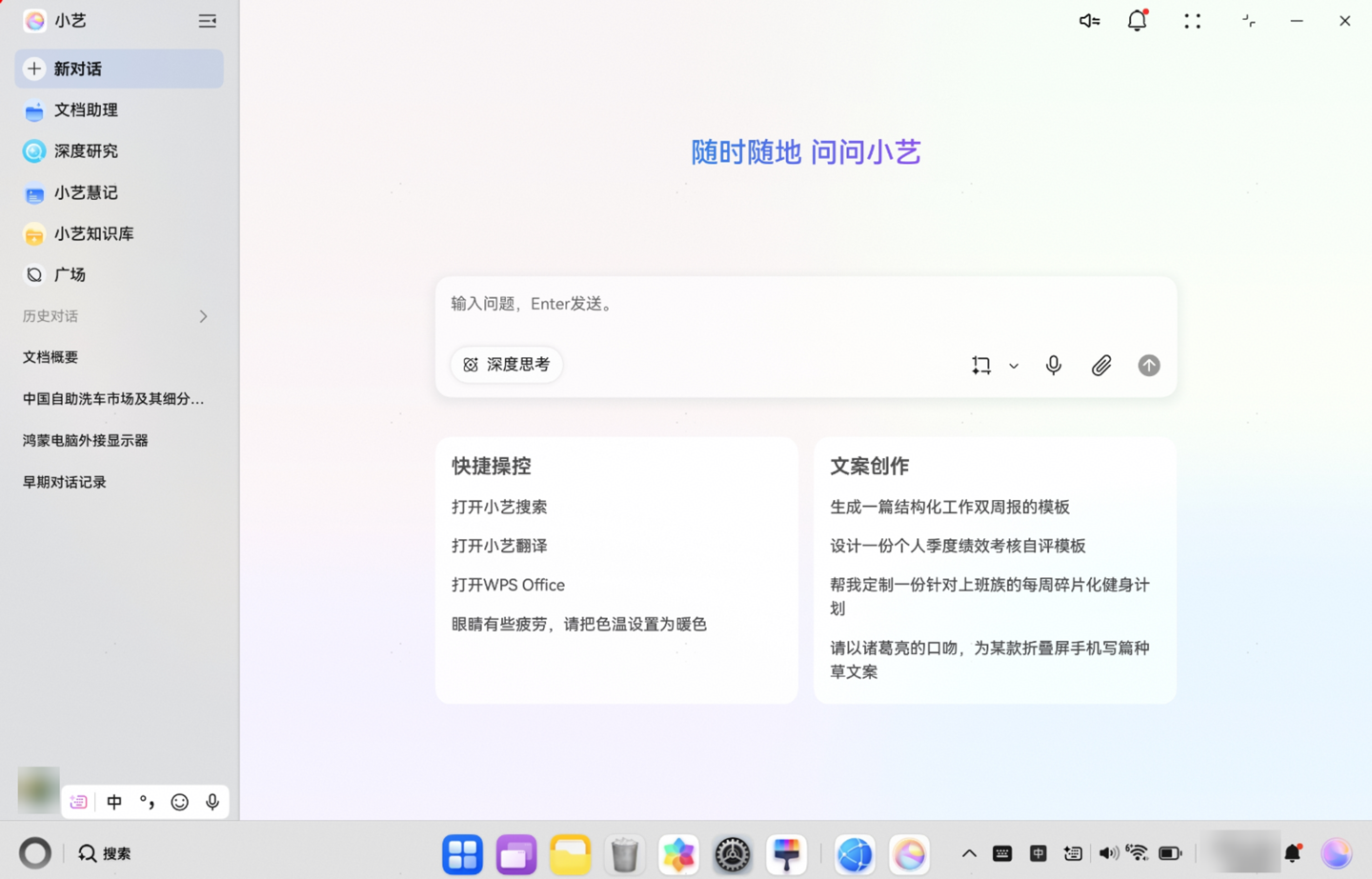Viewport: 1372px width, 879px height.
Task: Open notifications via the bell icon
Action: [1137, 20]
